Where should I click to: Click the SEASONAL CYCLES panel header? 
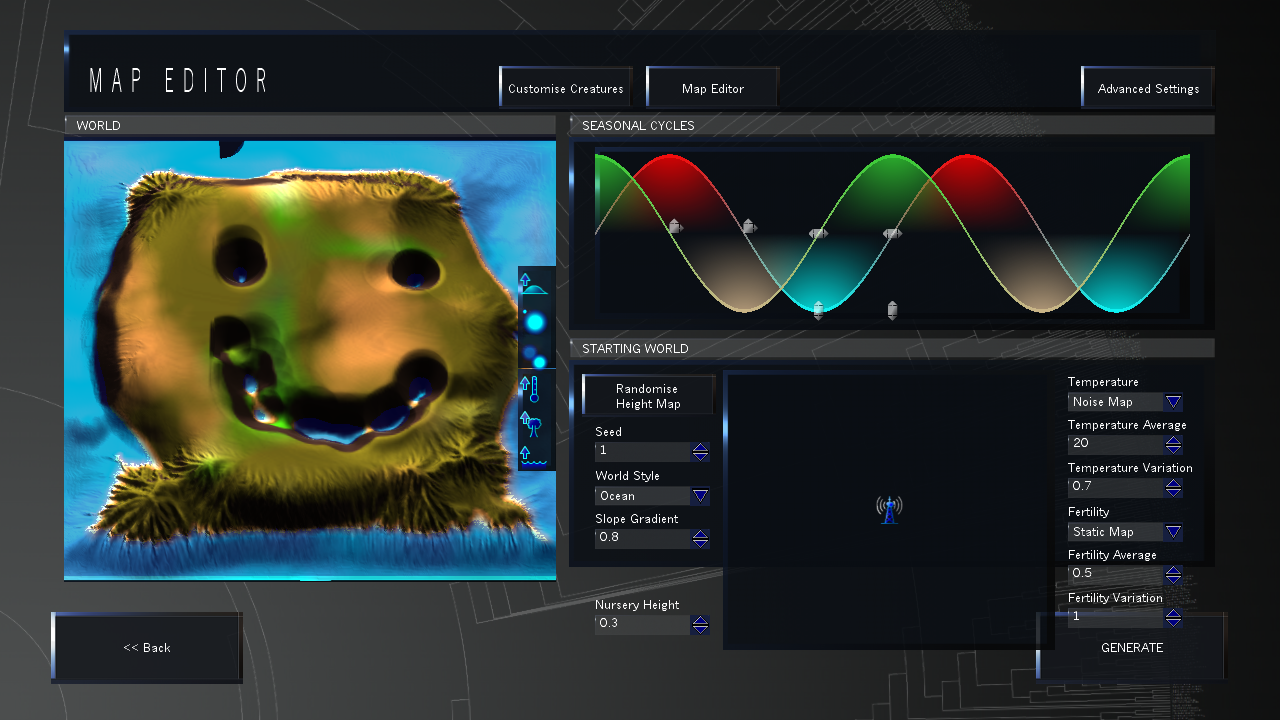[x=892, y=126]
